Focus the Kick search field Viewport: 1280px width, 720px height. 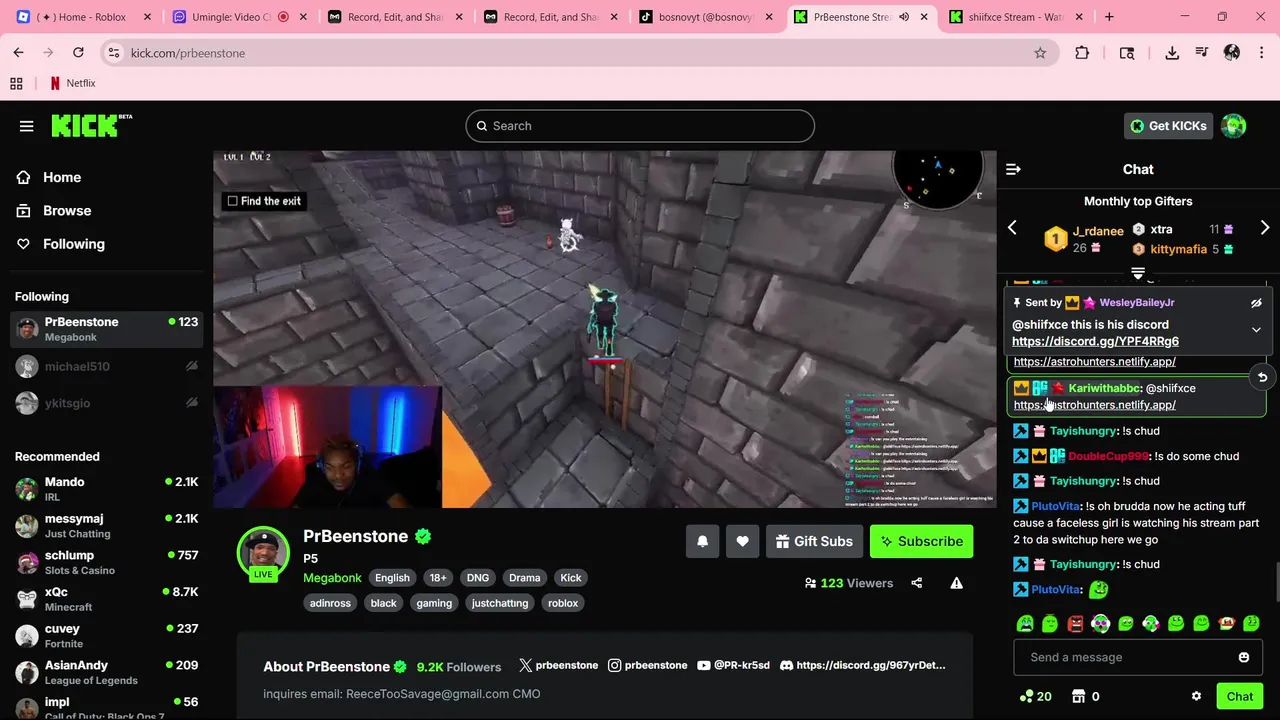640,126
